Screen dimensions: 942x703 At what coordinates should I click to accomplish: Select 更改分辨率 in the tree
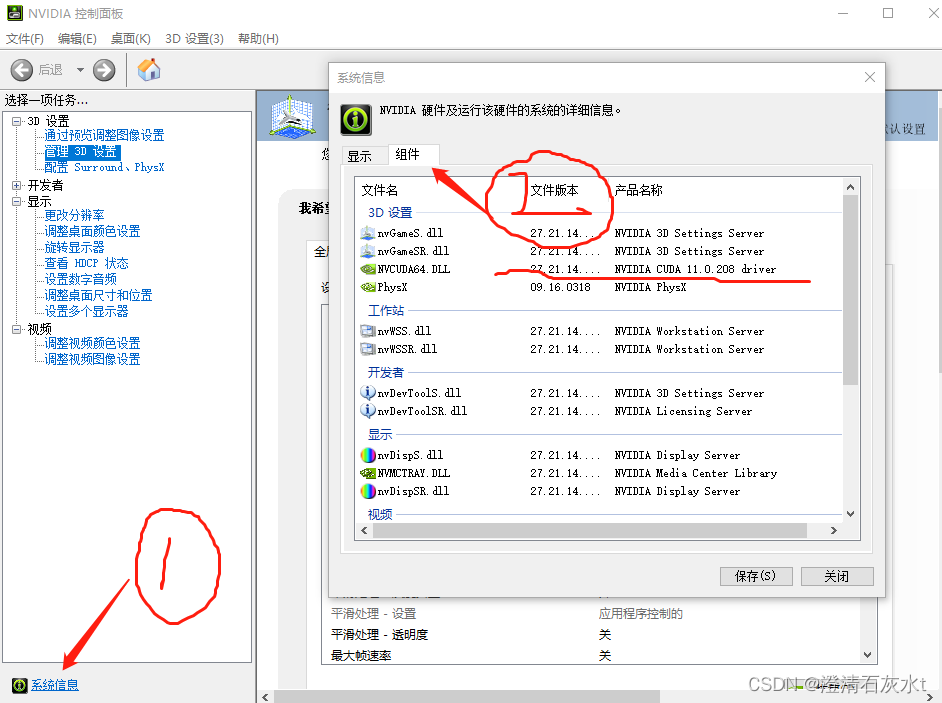(x=74, y=215)
